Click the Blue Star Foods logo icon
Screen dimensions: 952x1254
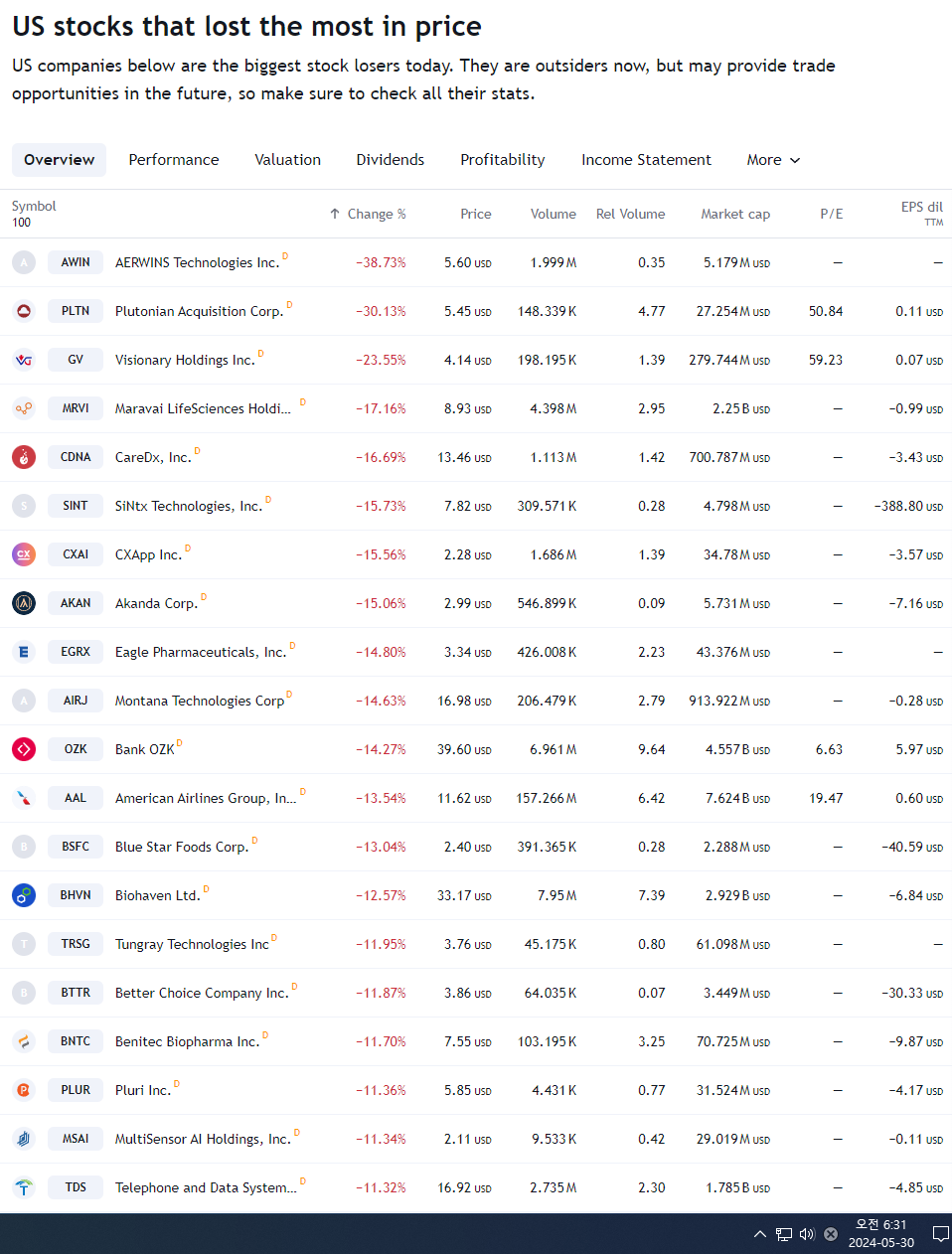(x=24, y=847)
